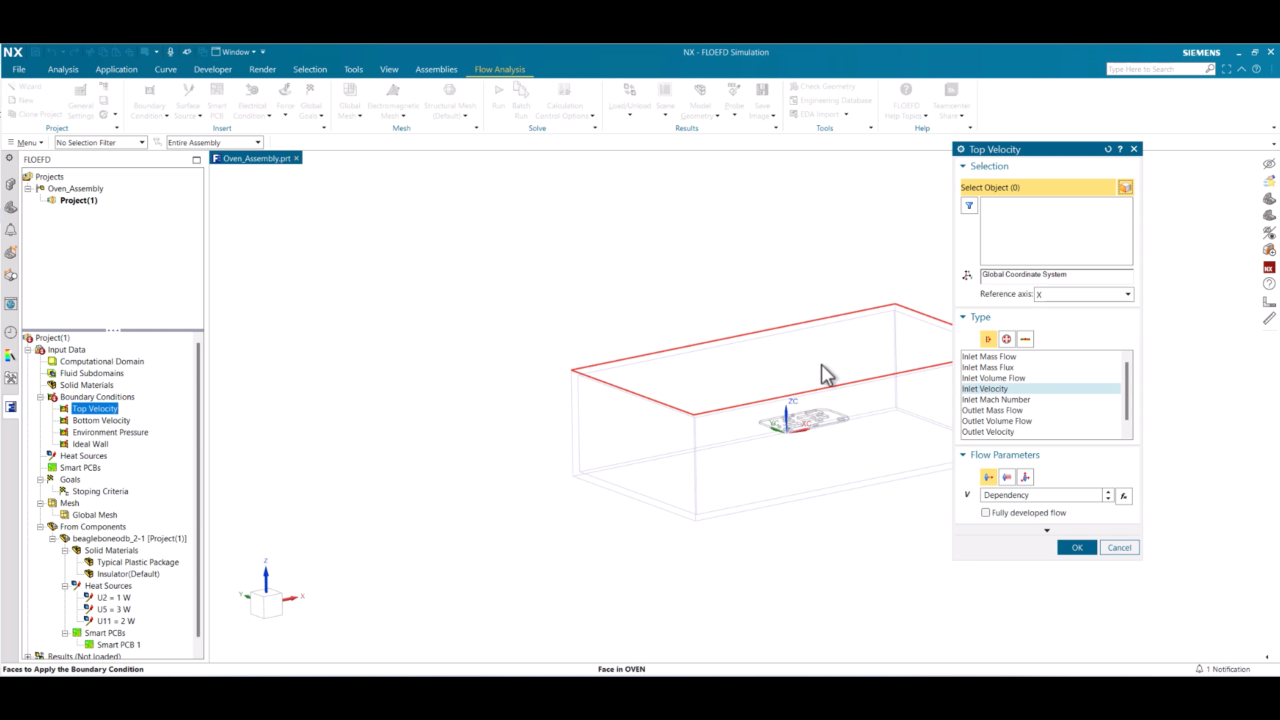Choose the swirl flow direction icon
This screenshot has width=1280, height=720.
[1025, 477]
